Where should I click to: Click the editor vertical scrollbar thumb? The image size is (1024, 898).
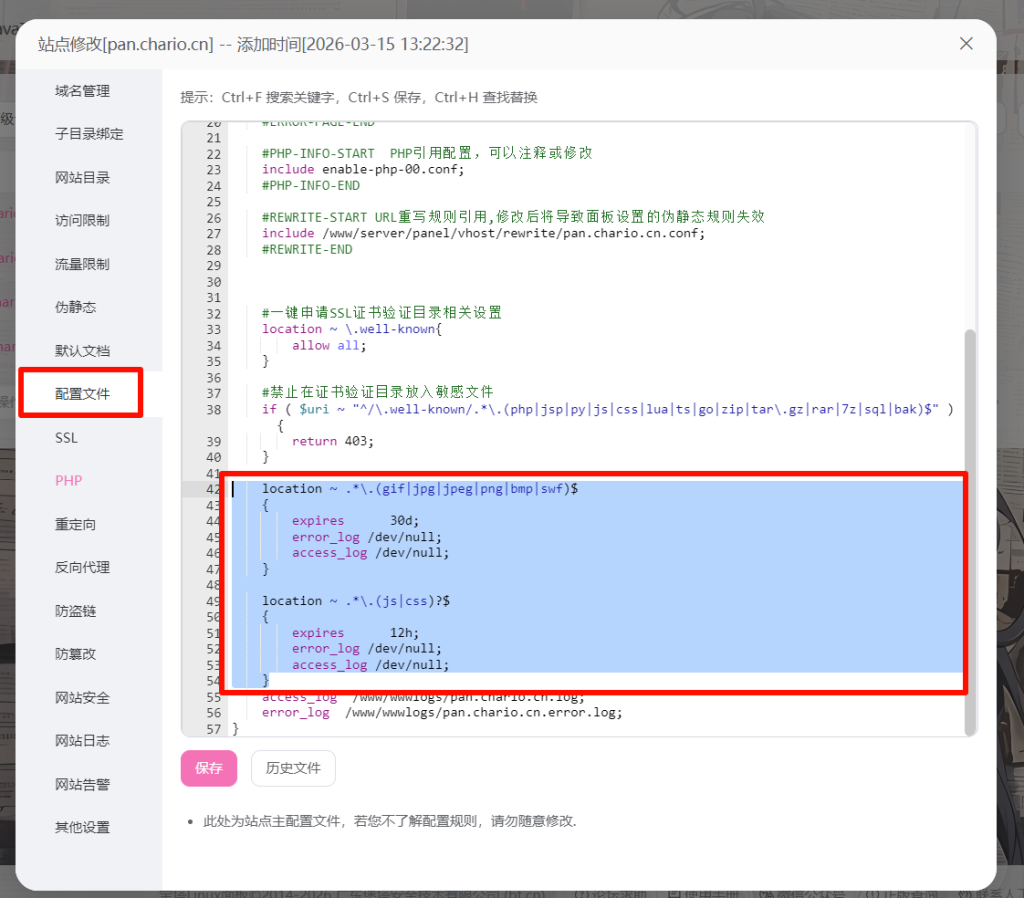(x=969, y=530)
